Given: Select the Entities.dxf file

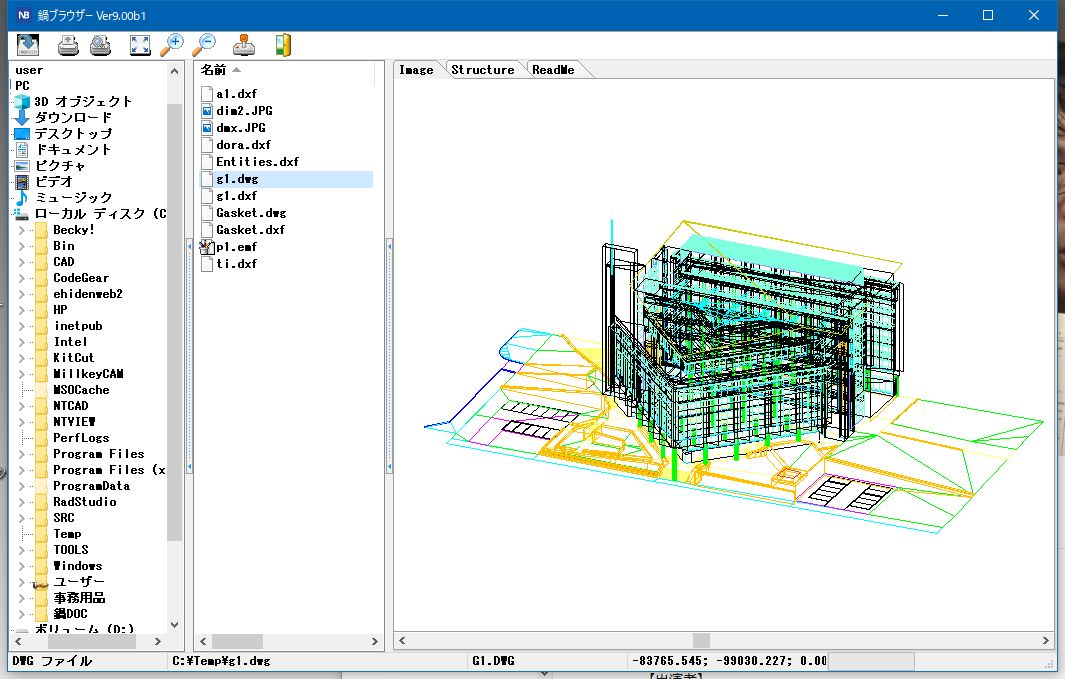Looking at the screenshot, I should (x=257, y=162).
